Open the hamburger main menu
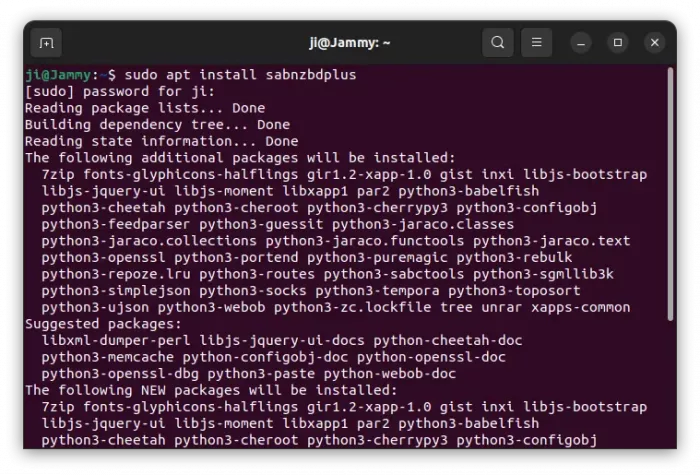This screenshot has height=475, width=700. click(537, 43)
